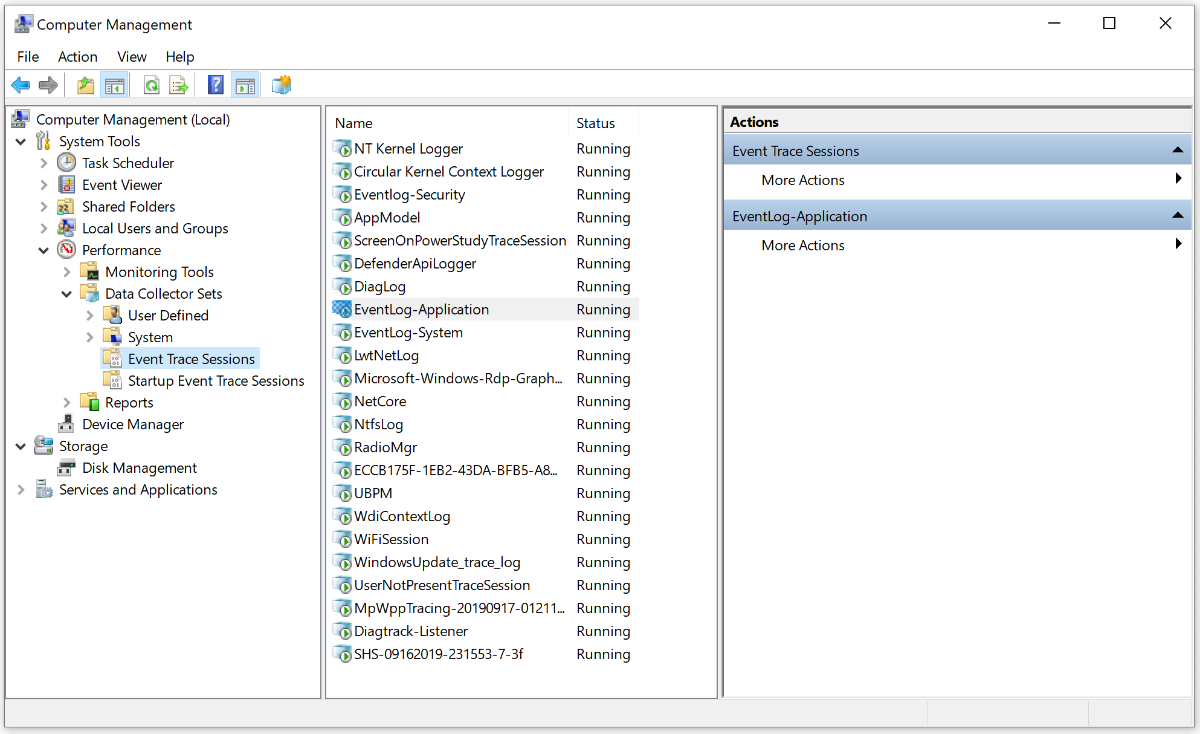Expand the Shared Folders node
1200x734 pixels.
[43, 207]
